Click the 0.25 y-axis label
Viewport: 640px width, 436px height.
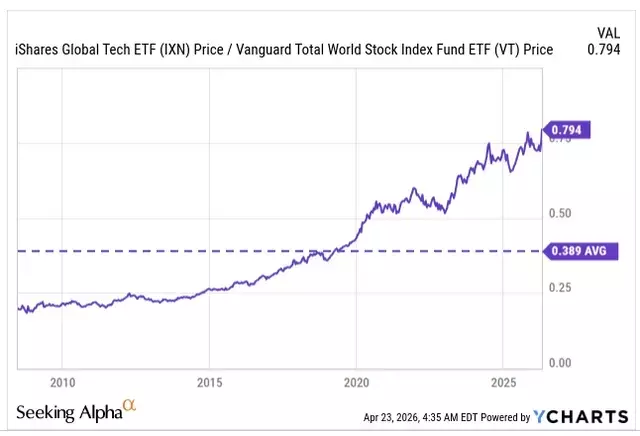pyautogui.click(x=559, y=288)
